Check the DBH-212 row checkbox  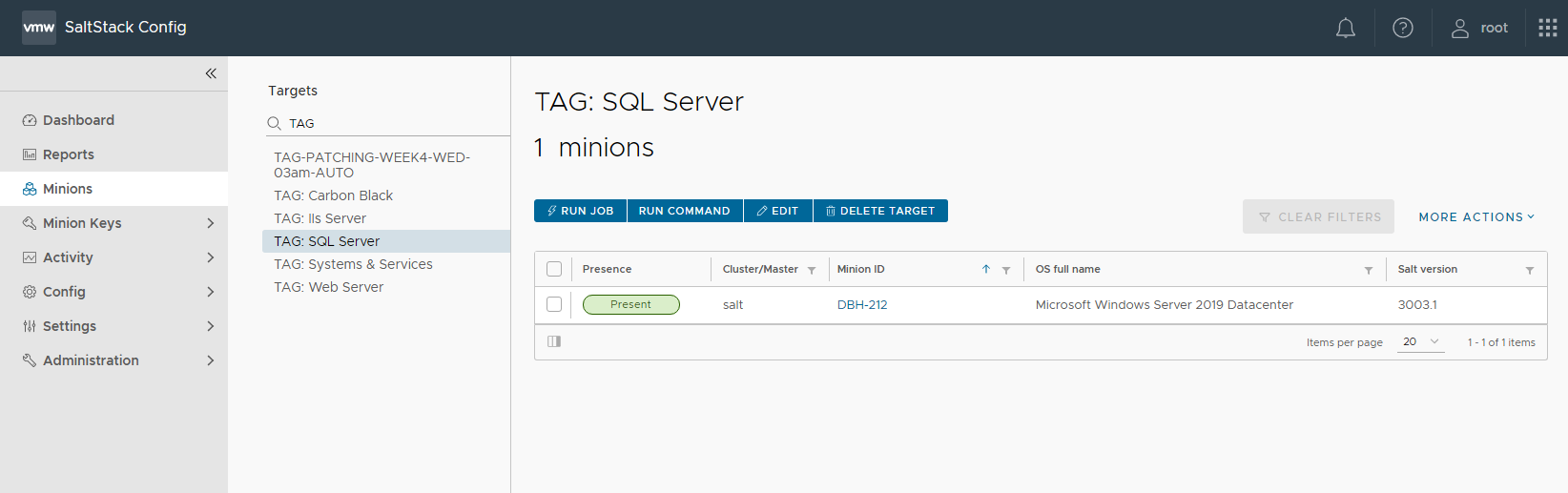tap(554, 304)
